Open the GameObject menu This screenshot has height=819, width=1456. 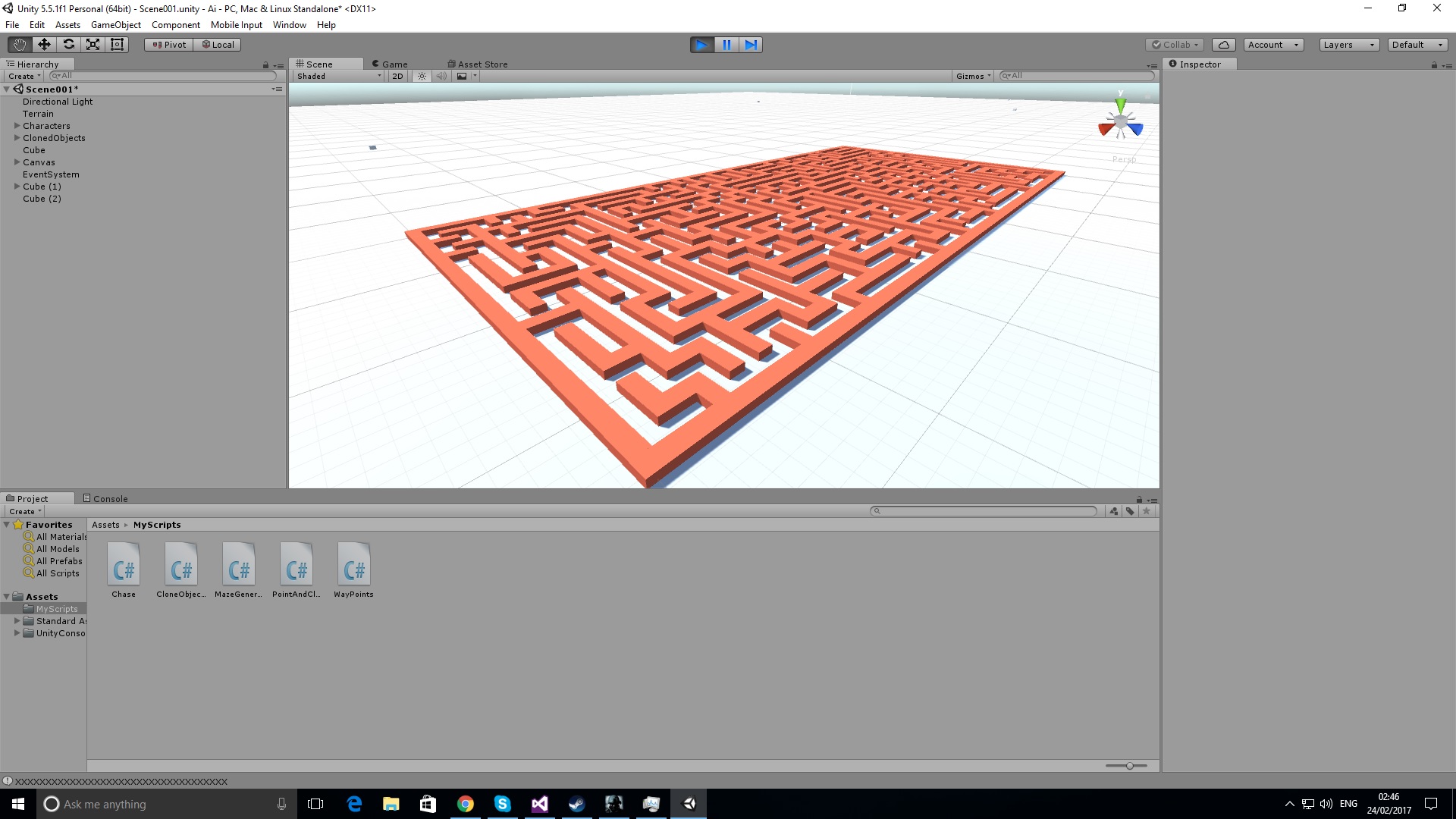116,25
